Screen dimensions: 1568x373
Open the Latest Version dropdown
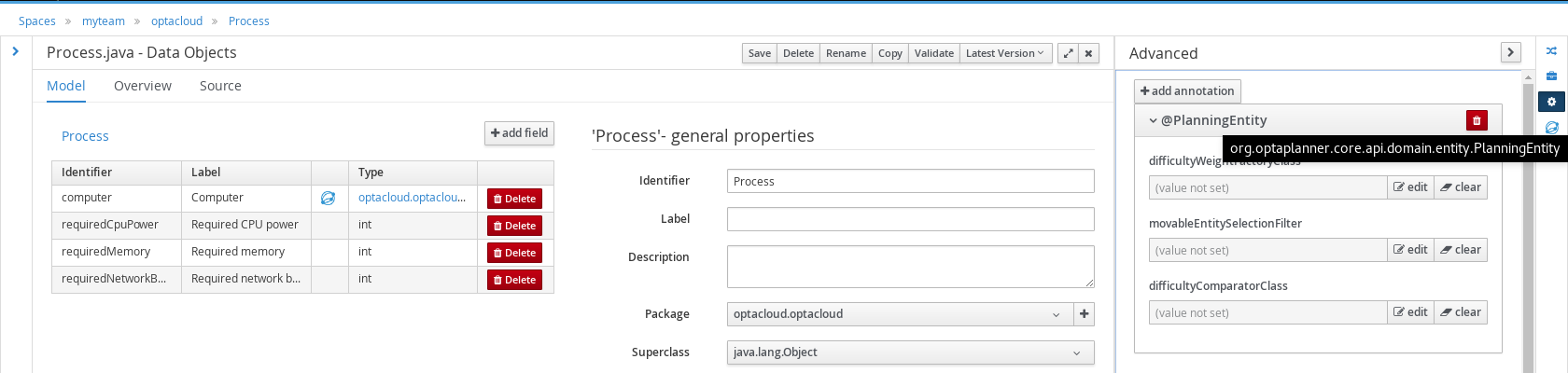1005,53
